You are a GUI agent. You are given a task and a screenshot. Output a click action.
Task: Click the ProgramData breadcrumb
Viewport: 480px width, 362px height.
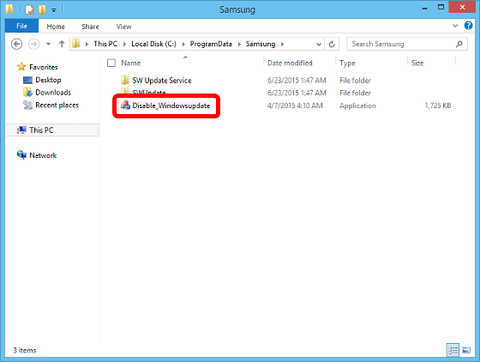211,44
